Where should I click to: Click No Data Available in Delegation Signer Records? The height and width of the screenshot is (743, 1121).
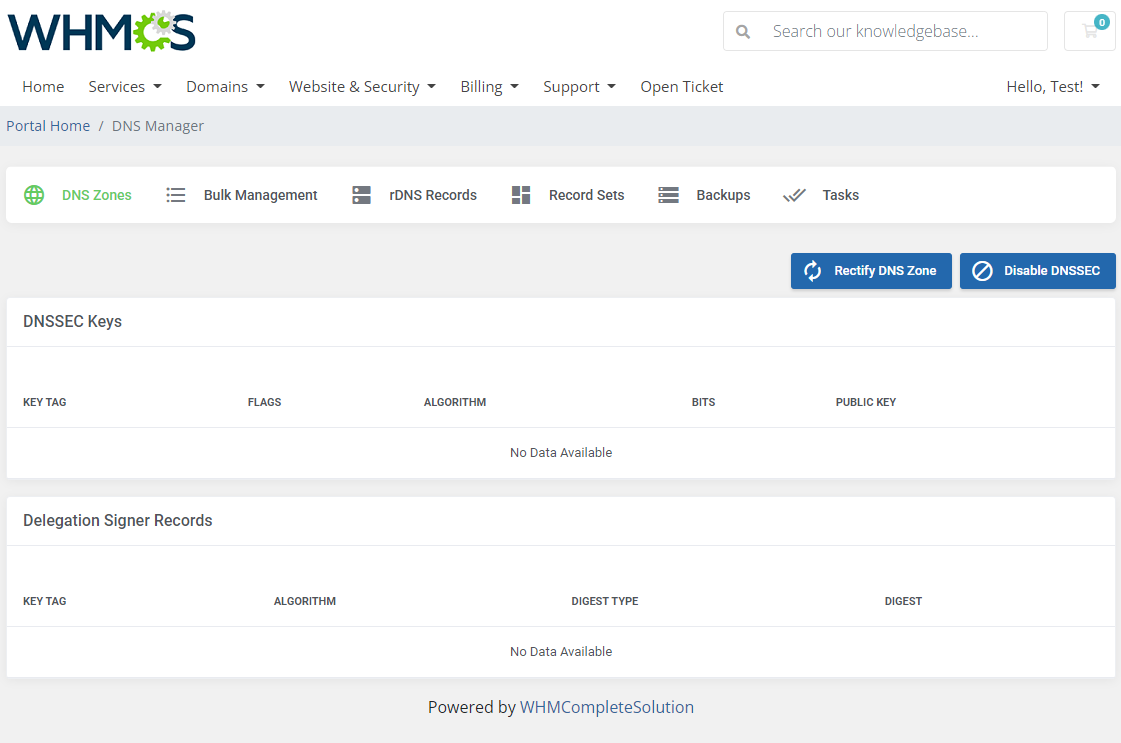tap(561, 651)
